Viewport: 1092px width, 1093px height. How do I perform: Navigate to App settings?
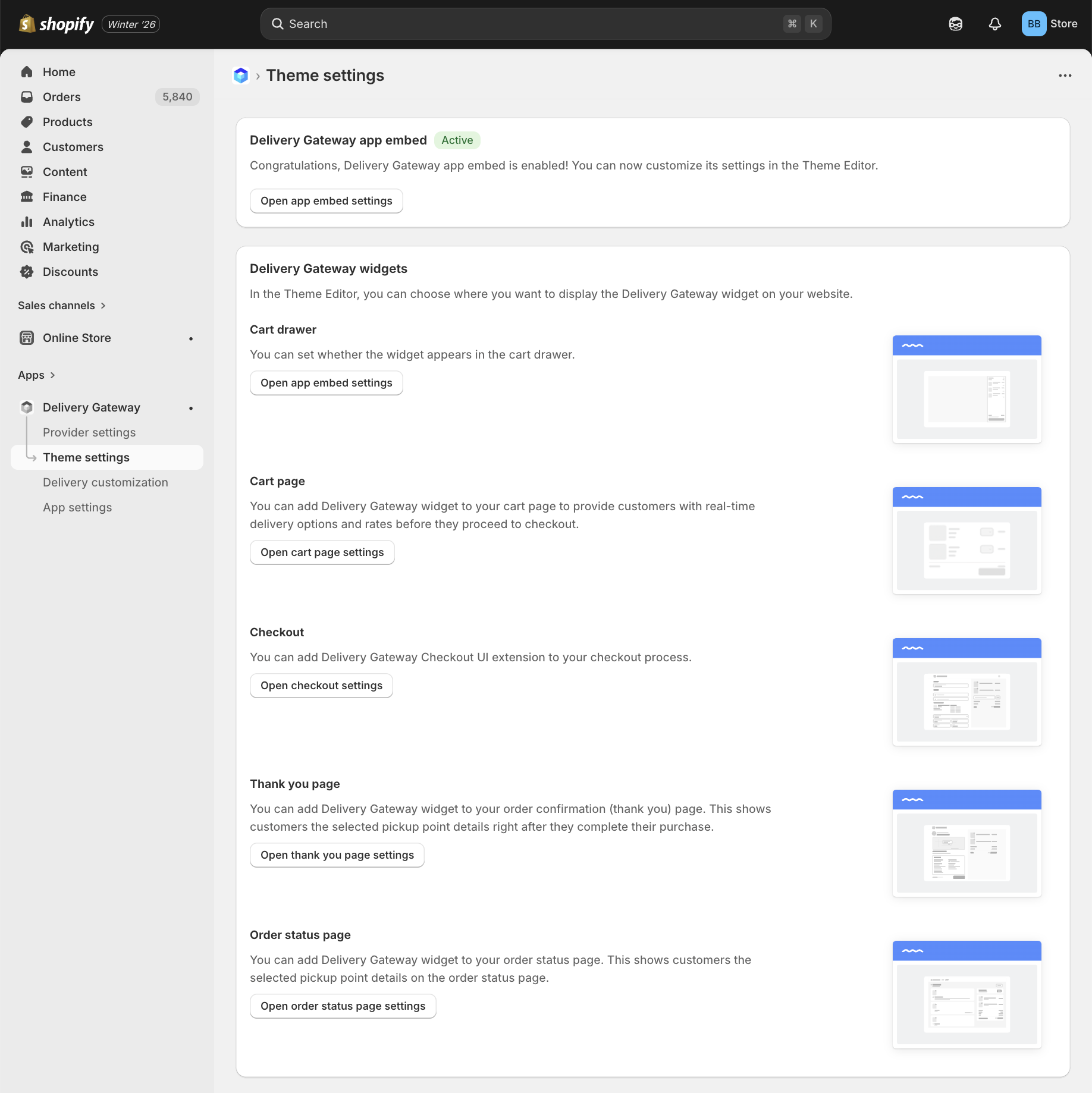pos(77,507)
